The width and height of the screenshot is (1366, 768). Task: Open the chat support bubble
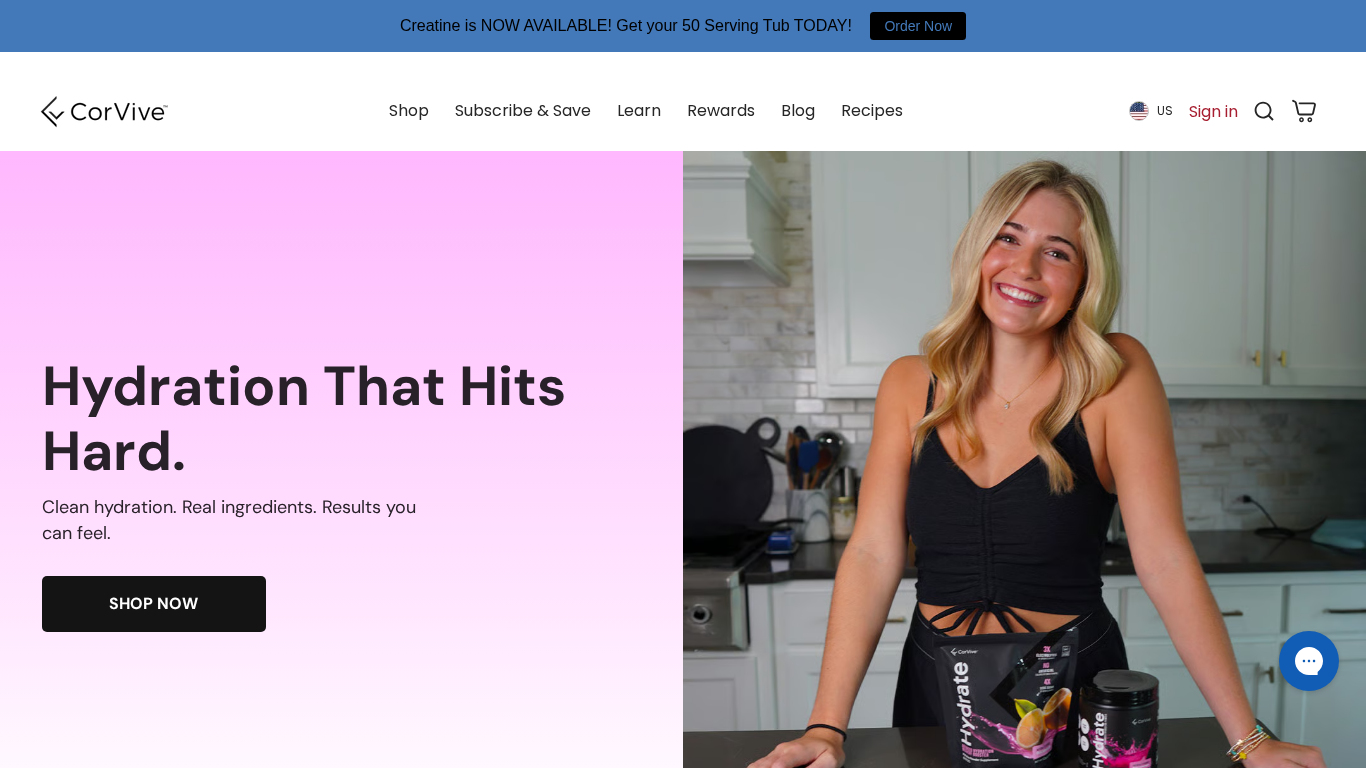pyautogui.click(x=1309, y=661)
